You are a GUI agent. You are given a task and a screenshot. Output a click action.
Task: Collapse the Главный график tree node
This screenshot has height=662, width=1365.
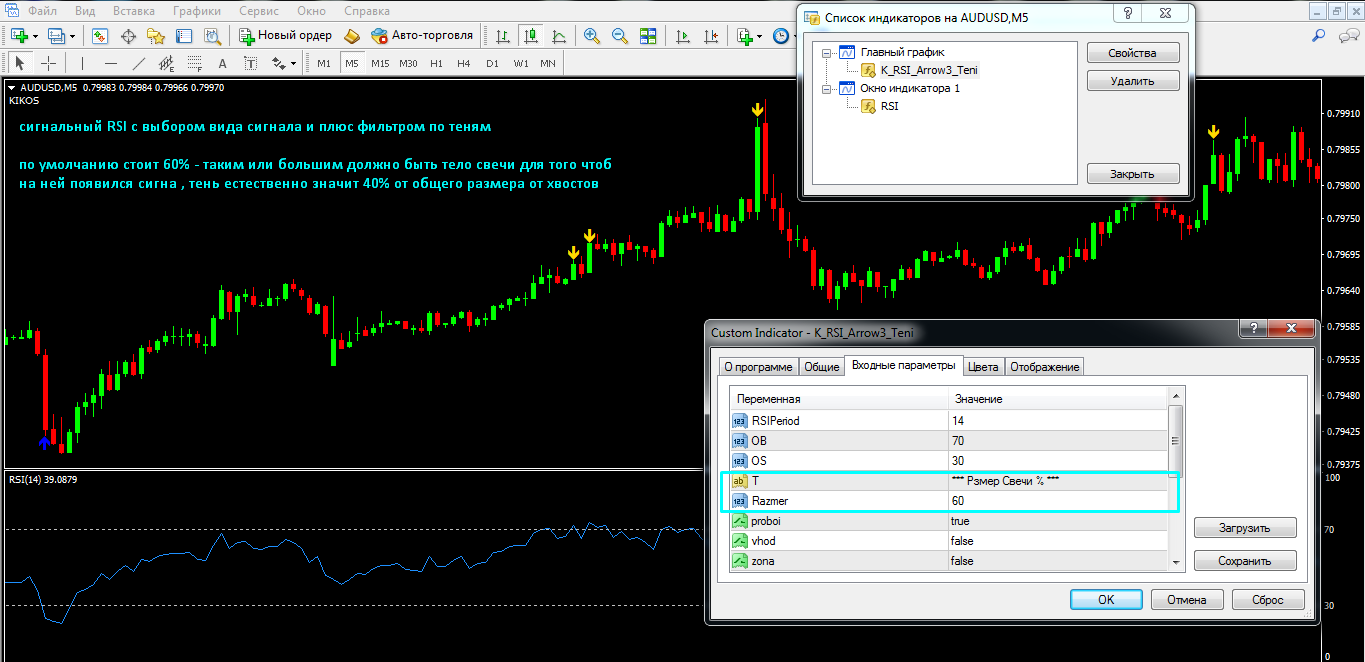(x=825, y=52)
